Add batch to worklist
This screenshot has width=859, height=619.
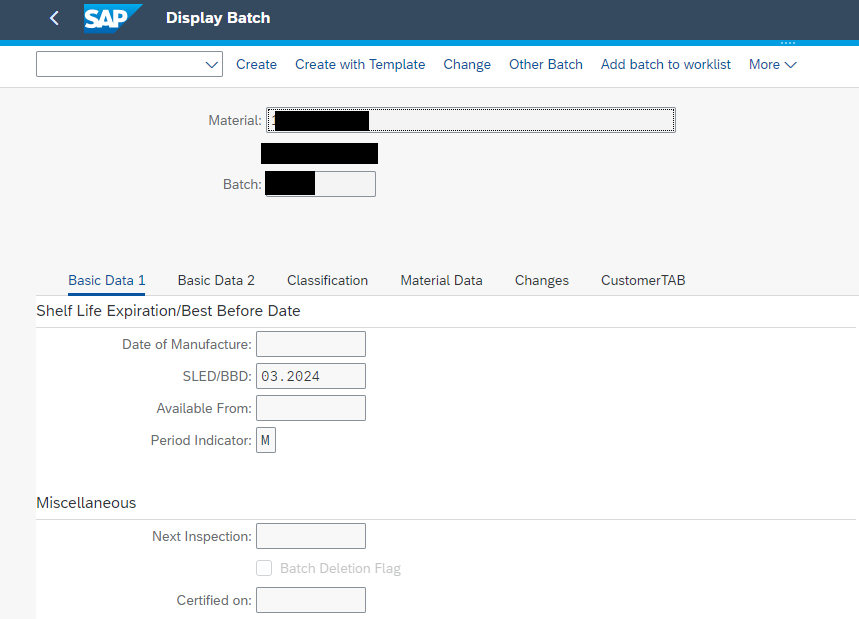point(665,64)
